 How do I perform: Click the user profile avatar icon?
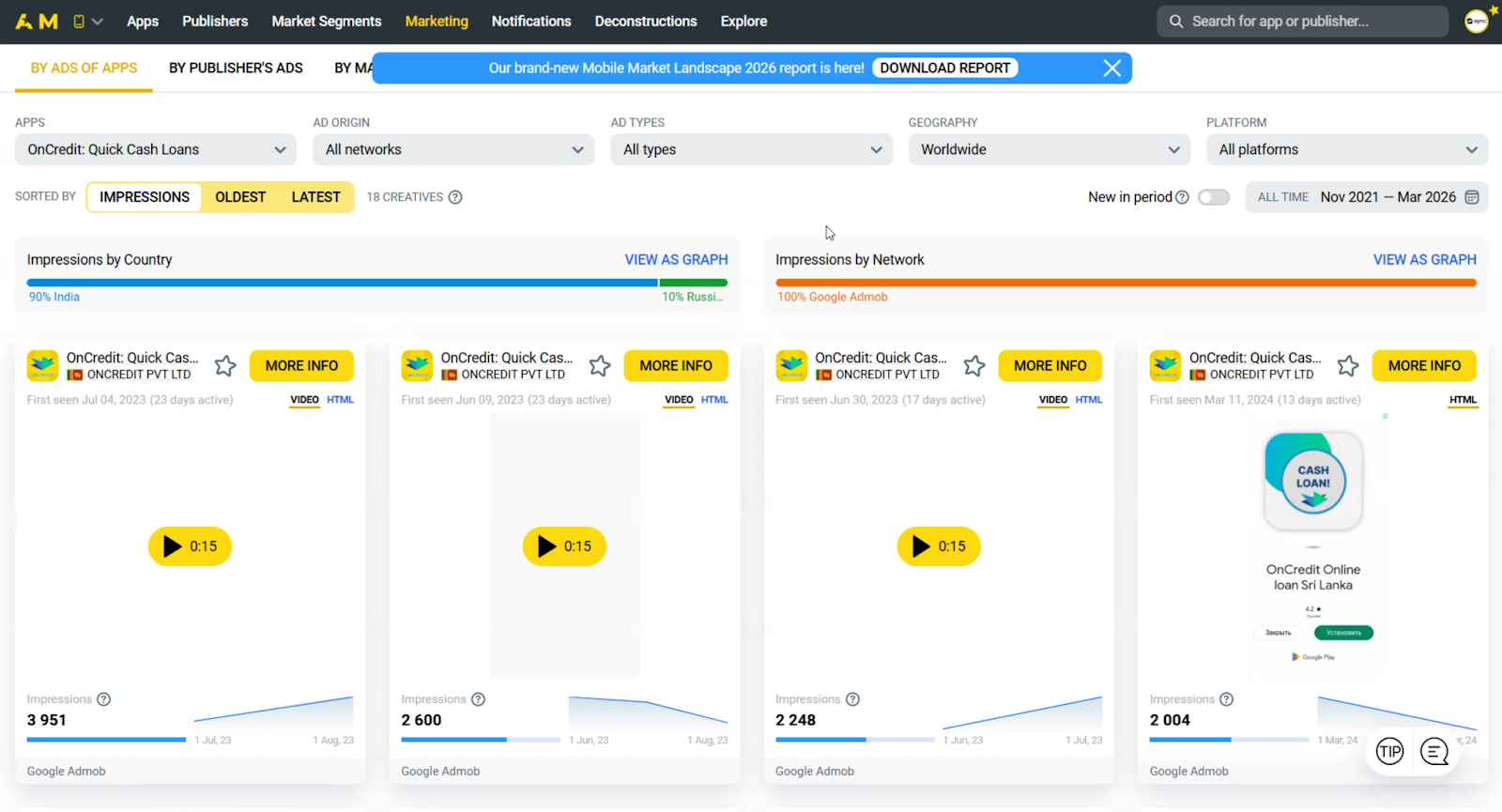point(1477,21)
